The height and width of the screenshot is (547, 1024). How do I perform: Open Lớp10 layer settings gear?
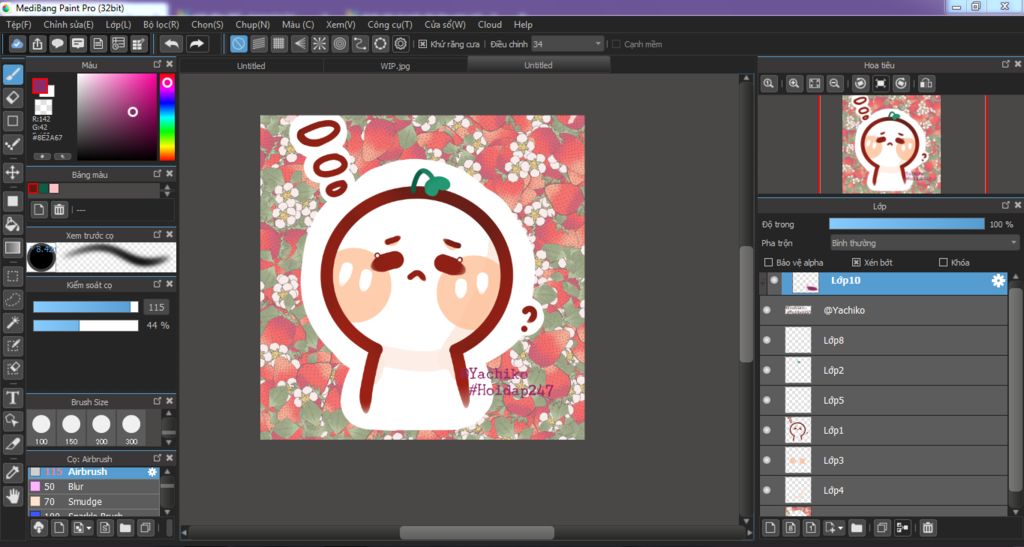998,281
